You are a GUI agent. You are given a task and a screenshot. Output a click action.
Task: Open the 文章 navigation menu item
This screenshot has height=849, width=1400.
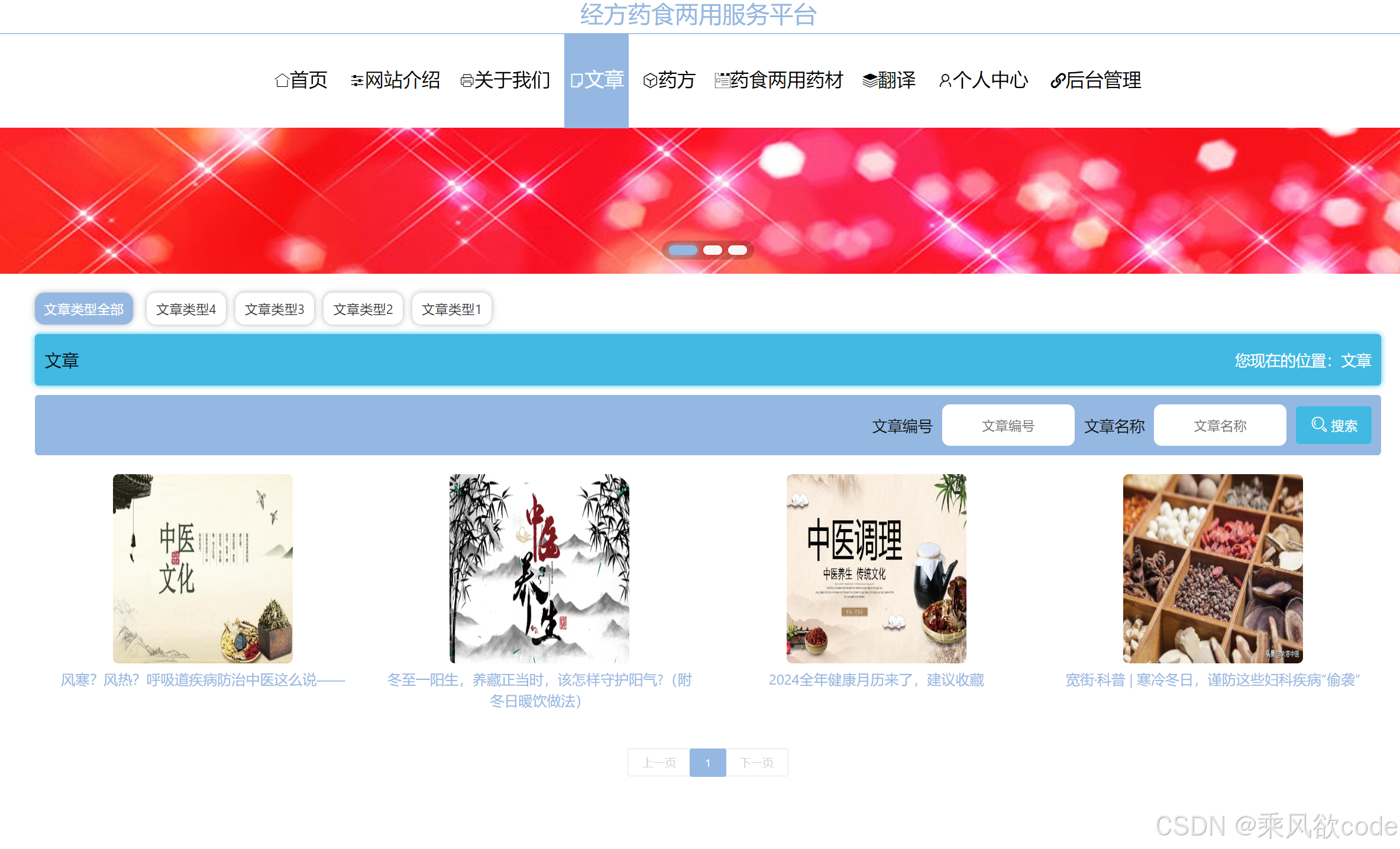(x=596, y=80)
